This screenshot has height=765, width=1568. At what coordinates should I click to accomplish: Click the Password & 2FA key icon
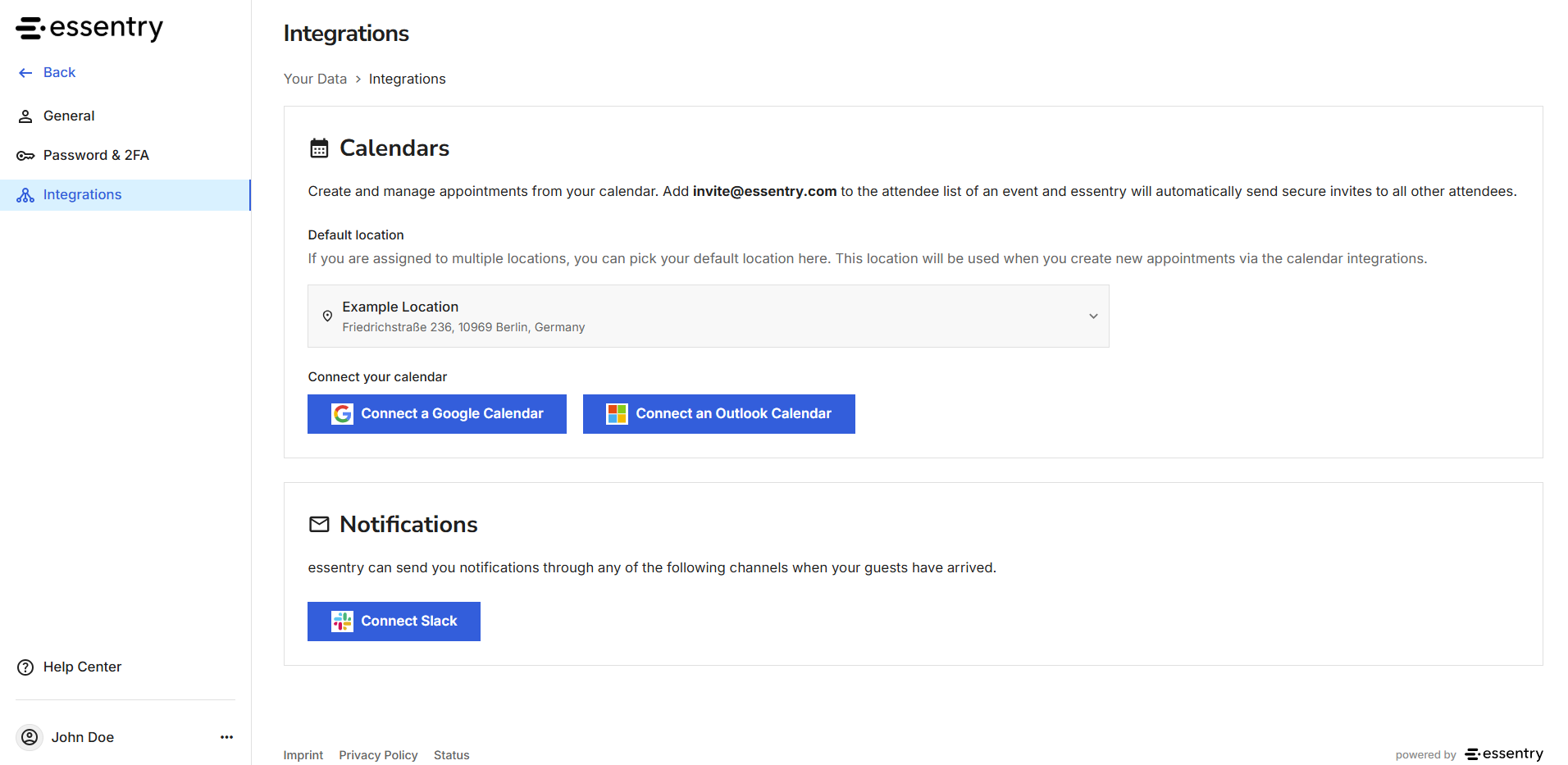pyautogui.click(x=25, y=156)
